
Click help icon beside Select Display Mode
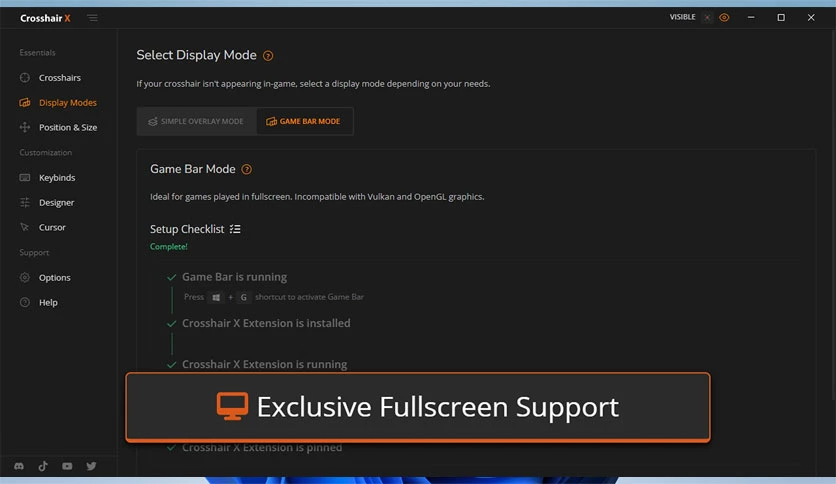(268, 55)
